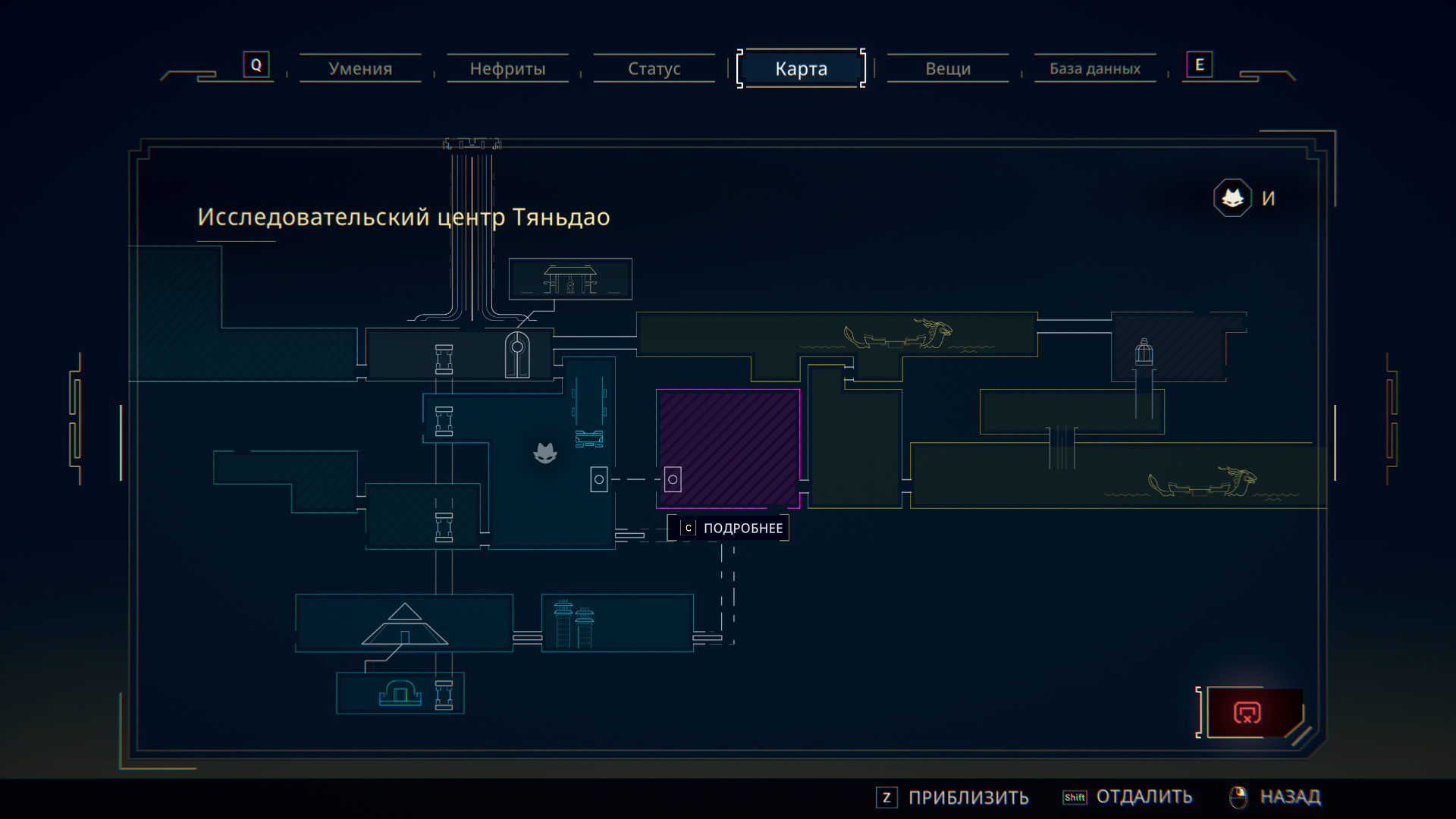Select the upper dragon boat icon
1456x819 pixels.
(x=899, y=334)
